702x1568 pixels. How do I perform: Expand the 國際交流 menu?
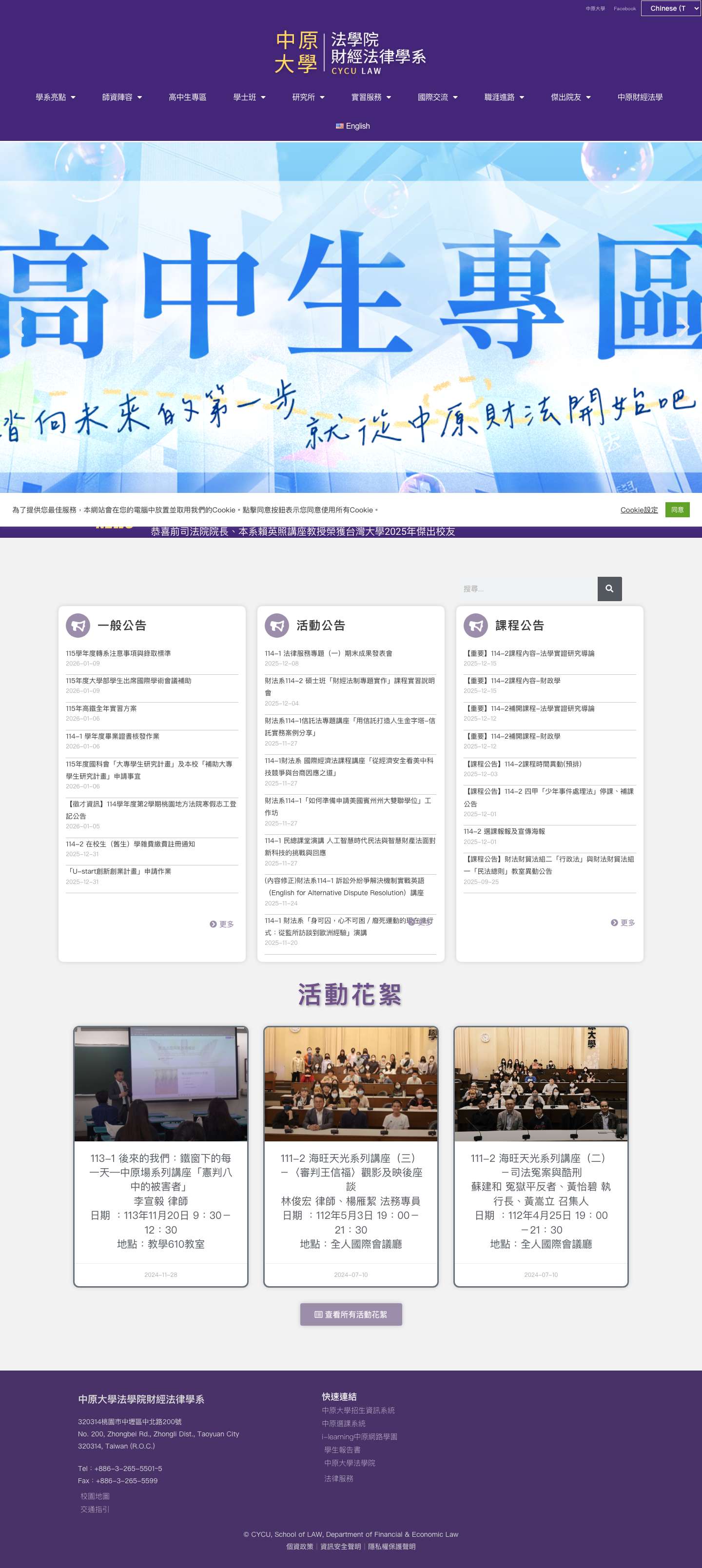point(437,97)
